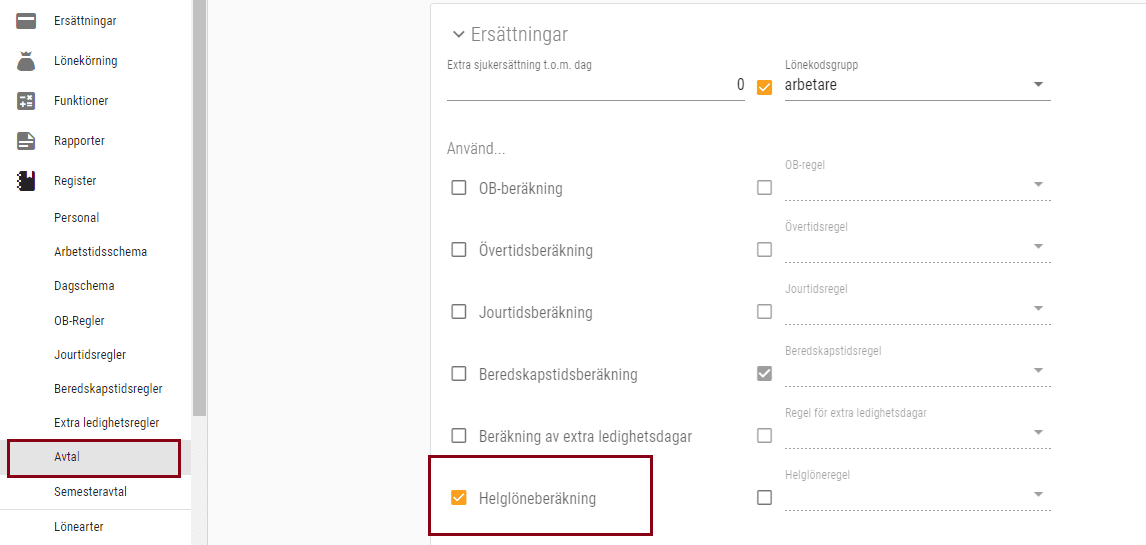The image size is (1146, 545).
Task: Click the Funktioner calculator icon
Action: point(26,101)
